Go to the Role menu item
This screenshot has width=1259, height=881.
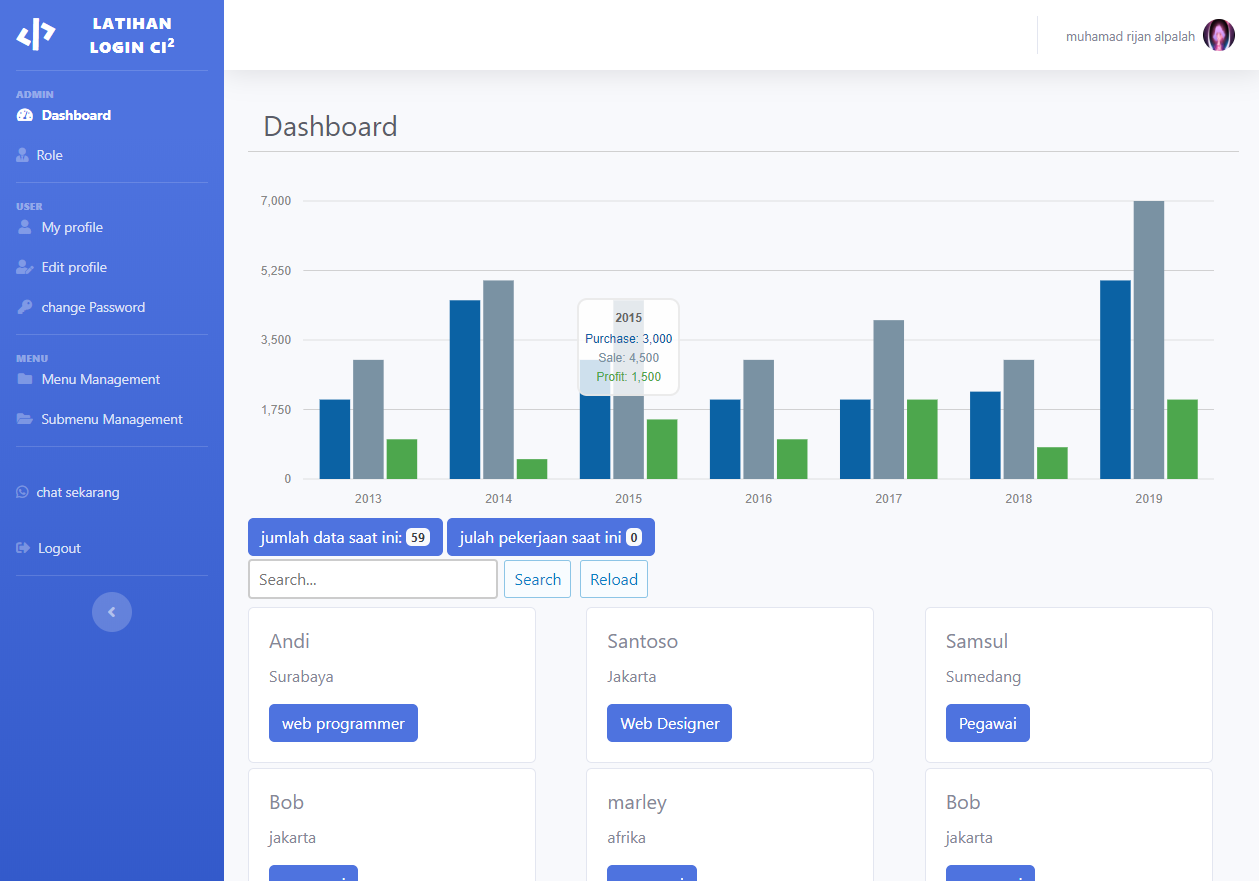pyautogui.click(x=49, y=155)
